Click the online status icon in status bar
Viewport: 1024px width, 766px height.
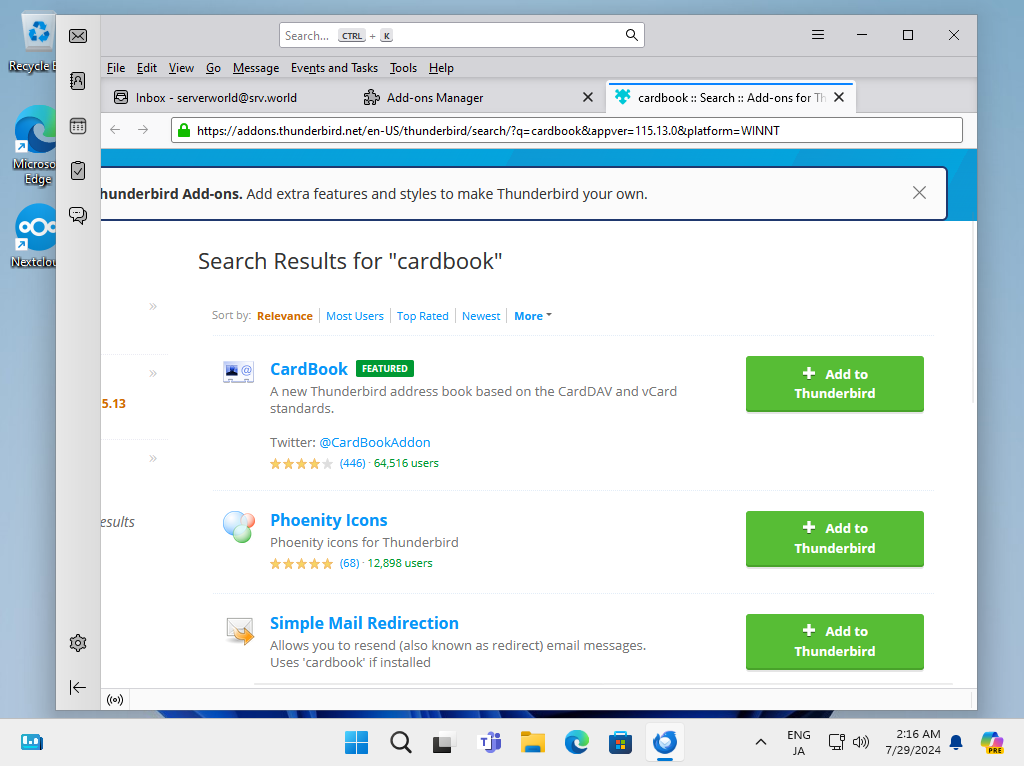[x=115, y=700]
